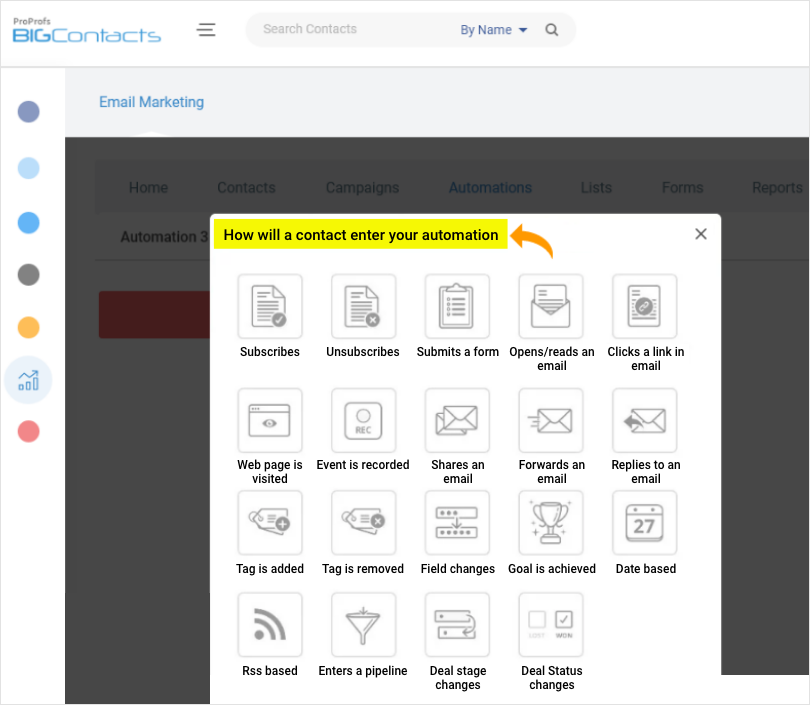Viewport: 810px width, 705px height.
Task: Go to the Forms tab
Action: 682,187
